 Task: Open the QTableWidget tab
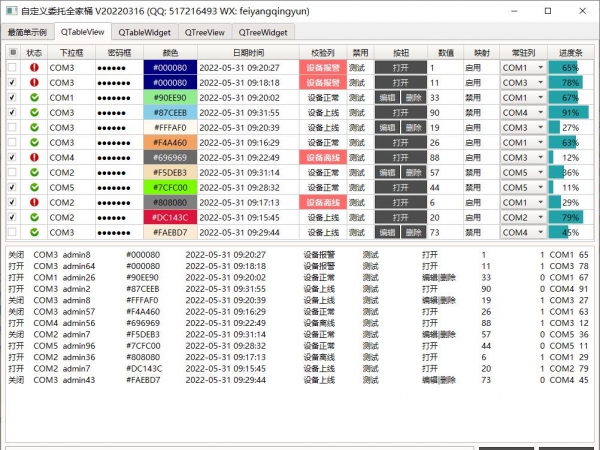coord(144,32)
